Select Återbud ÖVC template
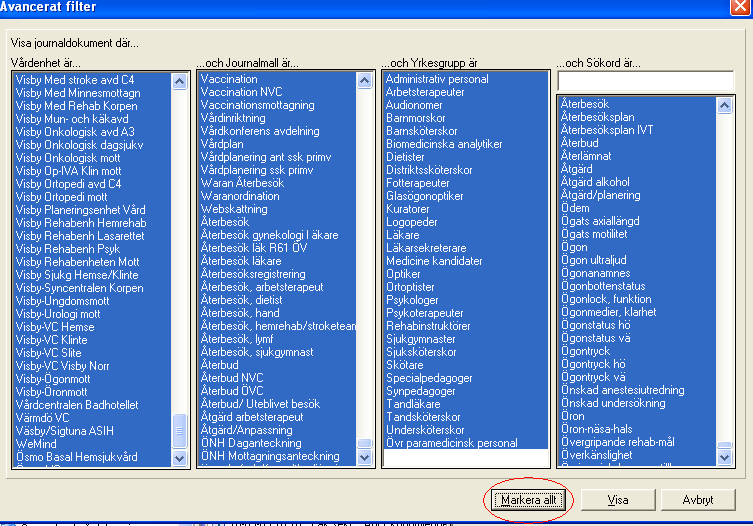Image resolution: width=753 pixels, height=526 pixels. pos(232,391)
